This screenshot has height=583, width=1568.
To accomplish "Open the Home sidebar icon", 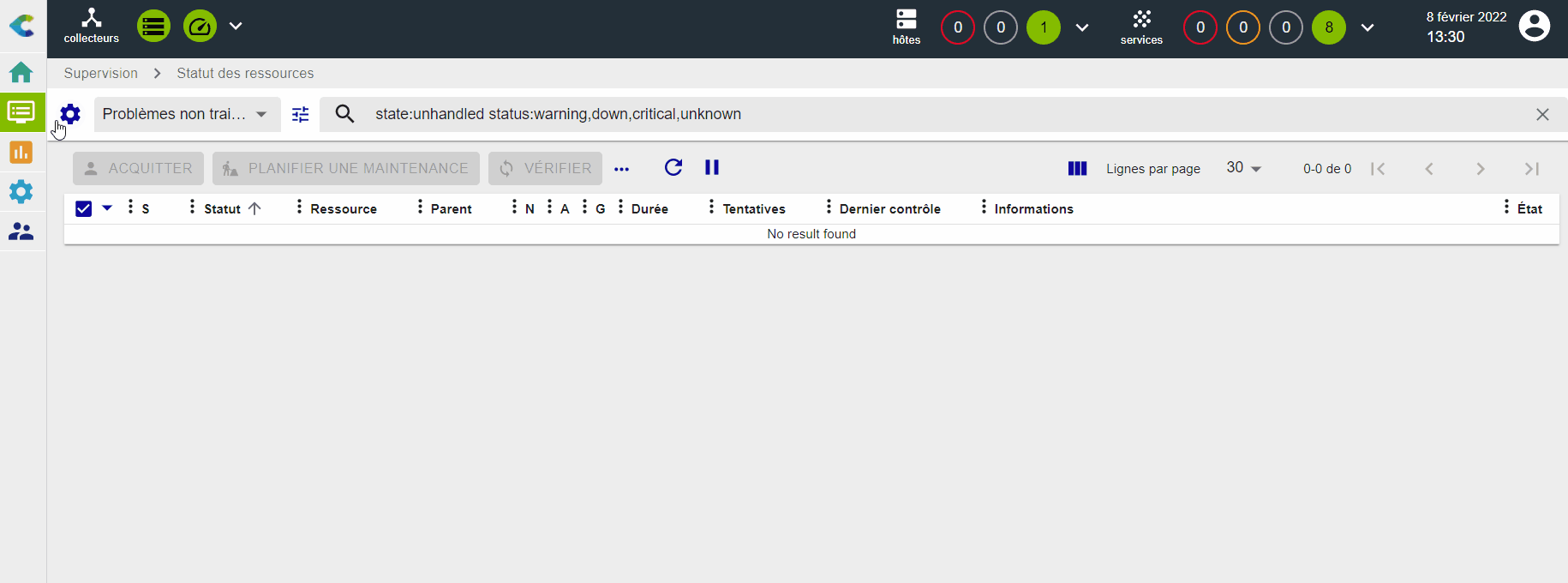I will click(x=21, y=72).
